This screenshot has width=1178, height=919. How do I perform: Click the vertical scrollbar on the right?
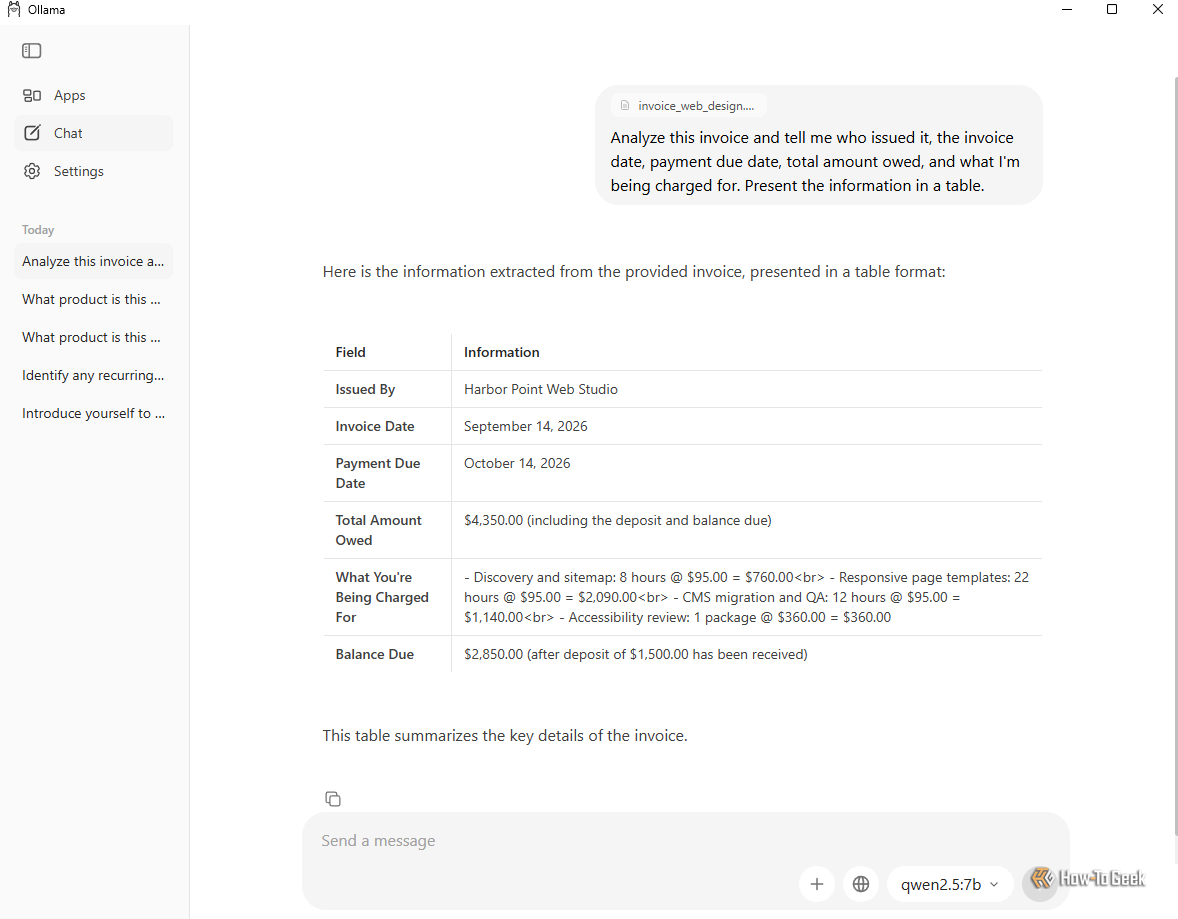click(x=1175, y=458)
